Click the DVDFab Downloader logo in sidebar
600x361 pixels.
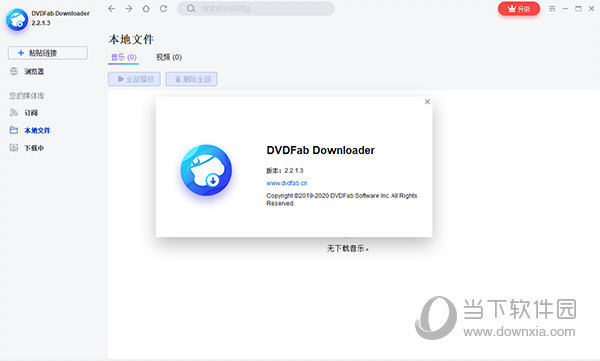click(x=17, y=20)
